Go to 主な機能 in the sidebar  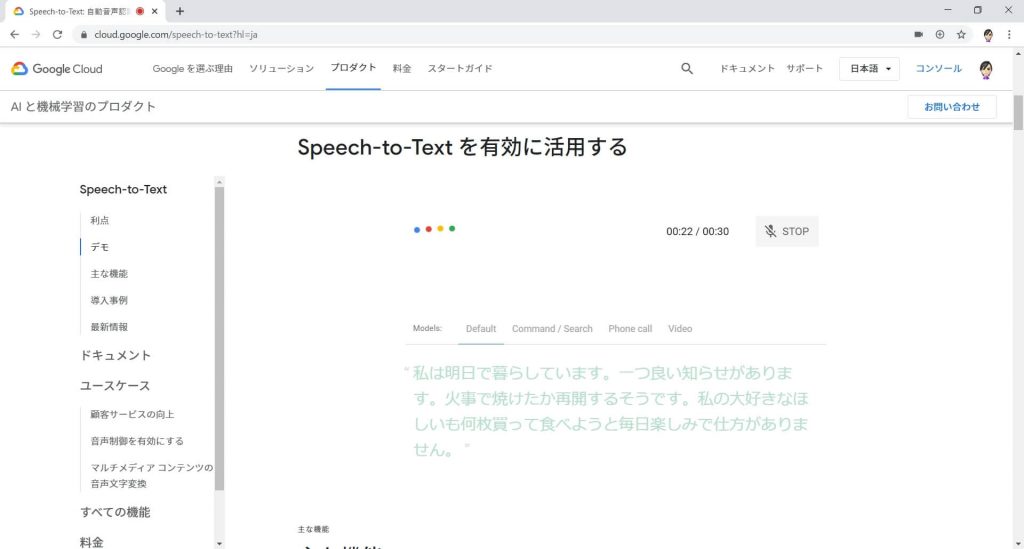click(x=109, y=274)
